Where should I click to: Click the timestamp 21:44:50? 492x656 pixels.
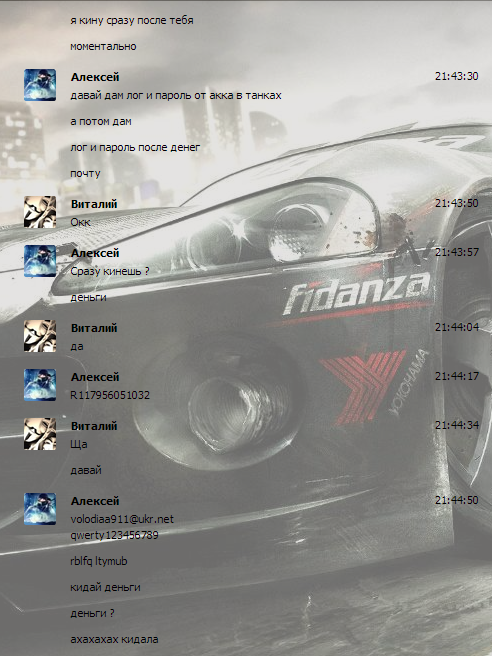pyautogui.click(x=456, y=500)
